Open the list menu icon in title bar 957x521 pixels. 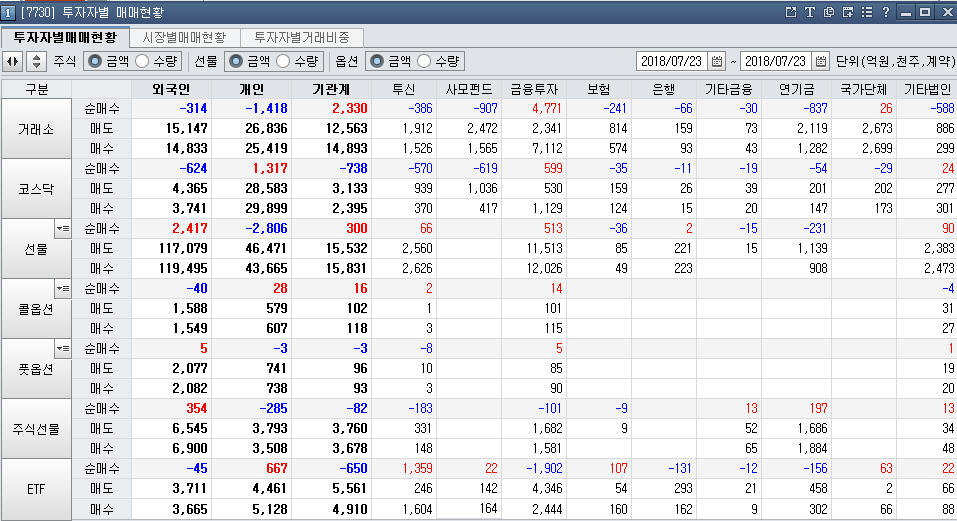[867, 12]
